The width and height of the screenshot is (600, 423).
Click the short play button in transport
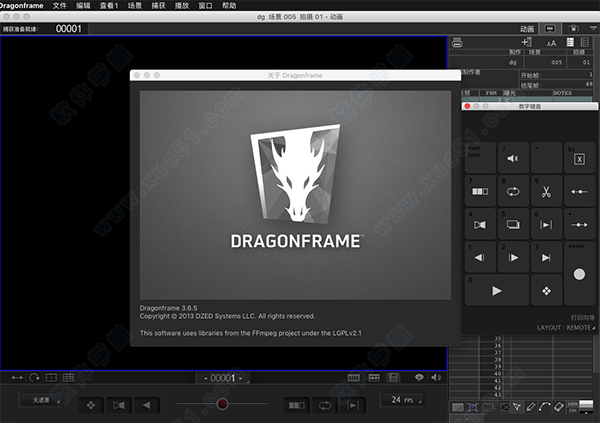297,405
